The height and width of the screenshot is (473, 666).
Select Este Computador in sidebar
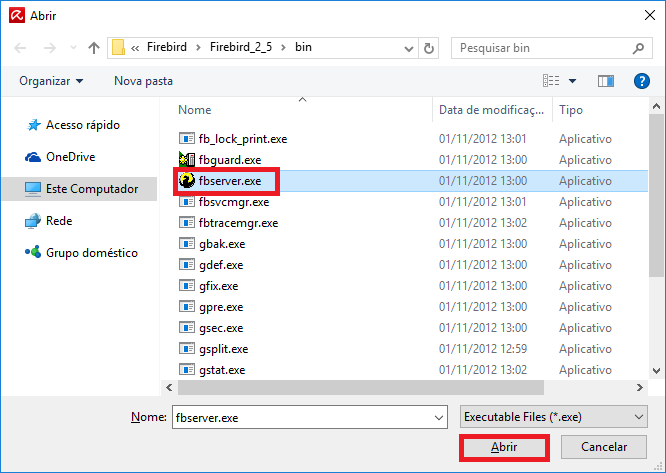(x=91, y=189)
